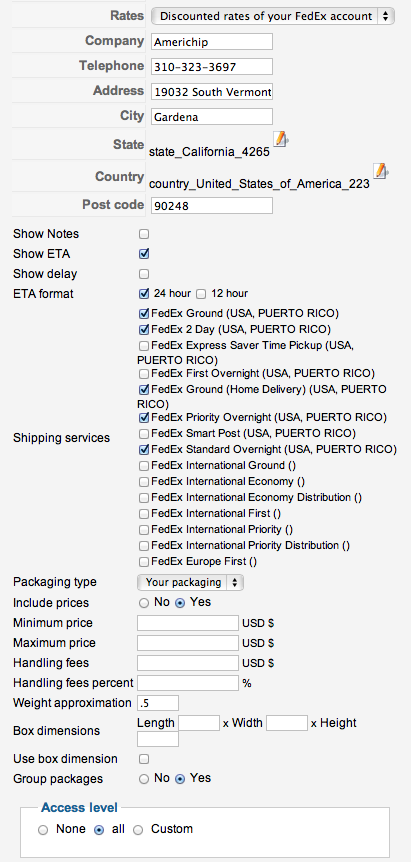
Task: Tick the Show delay checkbox
Action: [144, 274]
